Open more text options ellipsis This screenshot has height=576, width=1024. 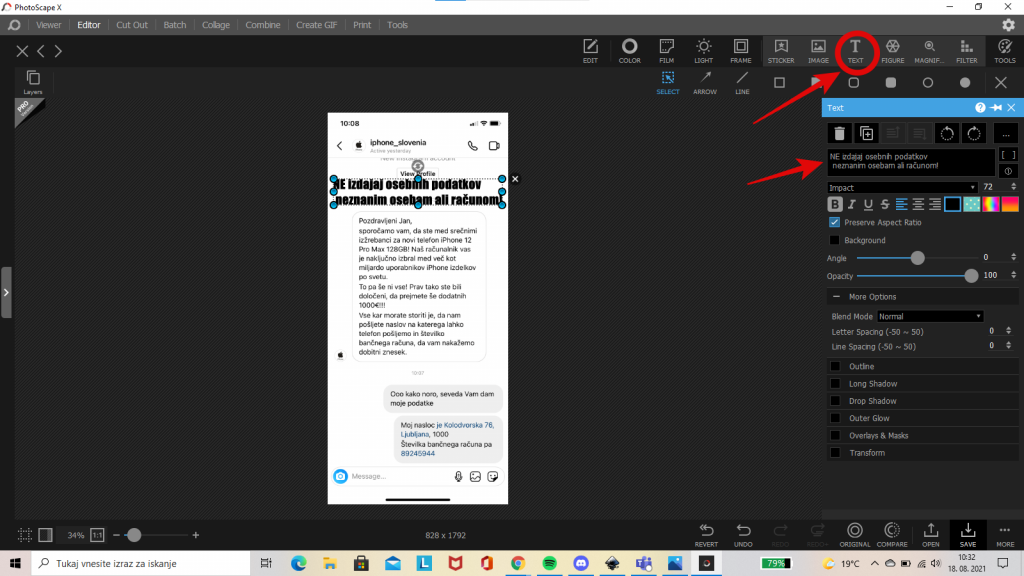(x=1006, y=134)
